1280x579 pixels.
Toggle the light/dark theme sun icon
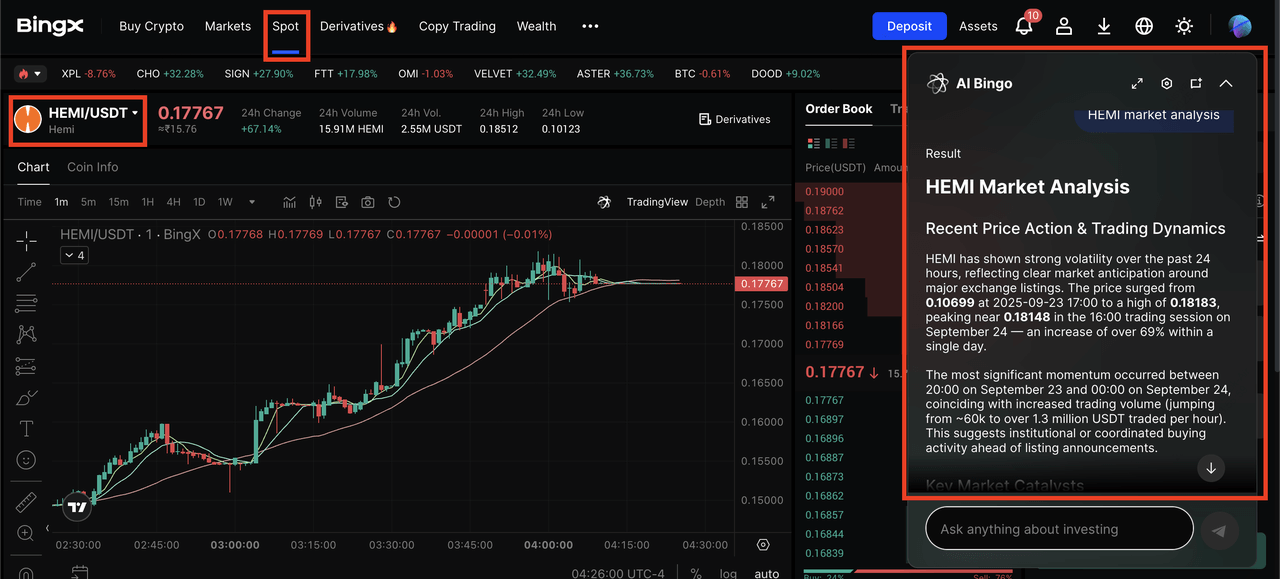(1184, 26)
